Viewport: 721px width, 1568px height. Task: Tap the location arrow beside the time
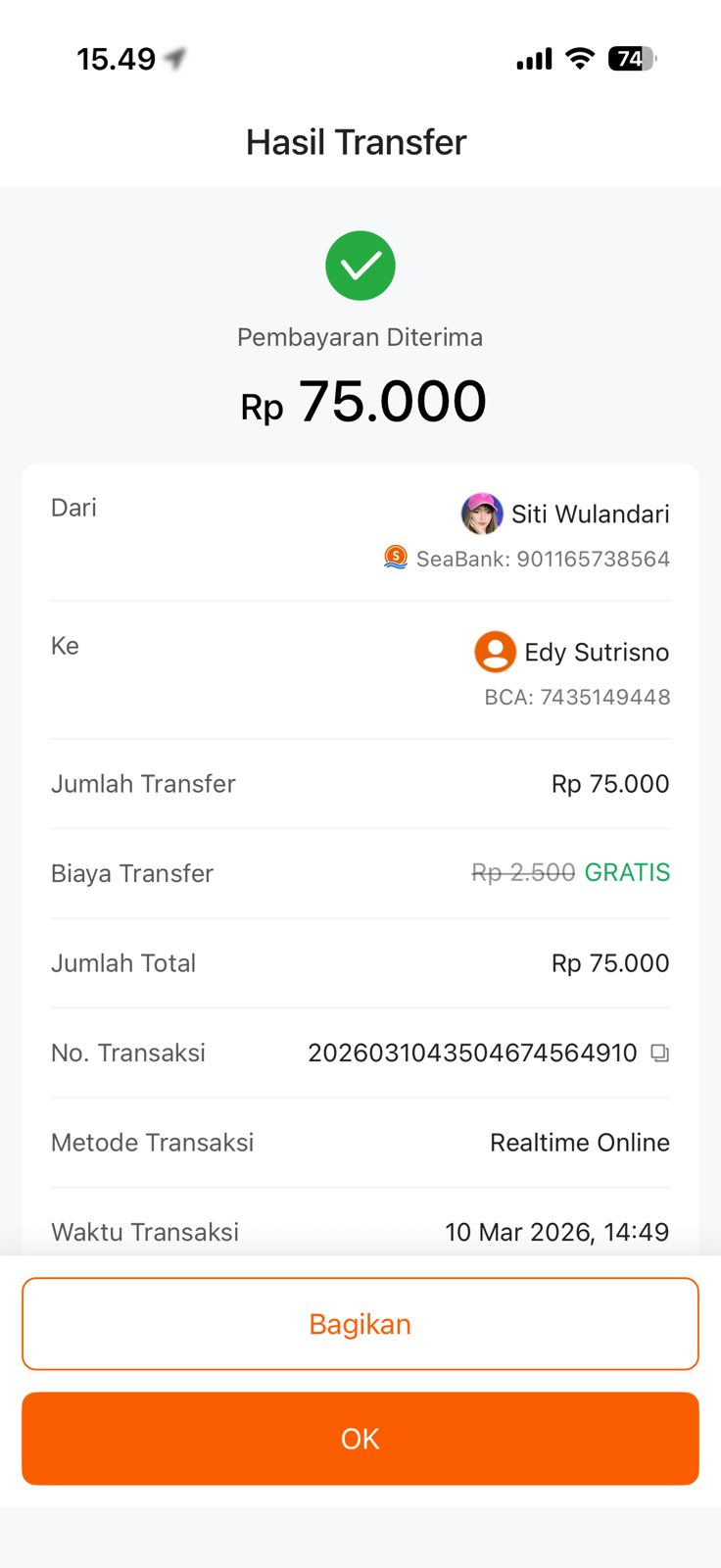[x=175, y=59]
